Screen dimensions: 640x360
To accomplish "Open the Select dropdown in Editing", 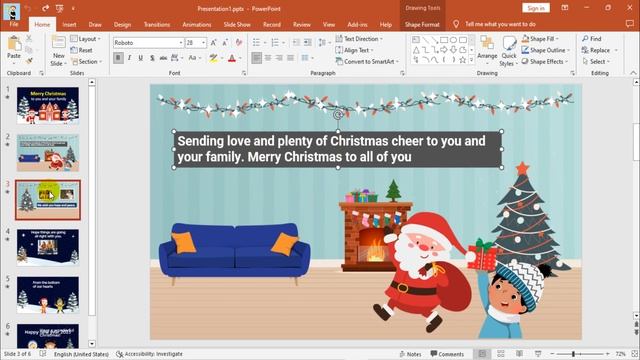I will click(x=596, y=62).
